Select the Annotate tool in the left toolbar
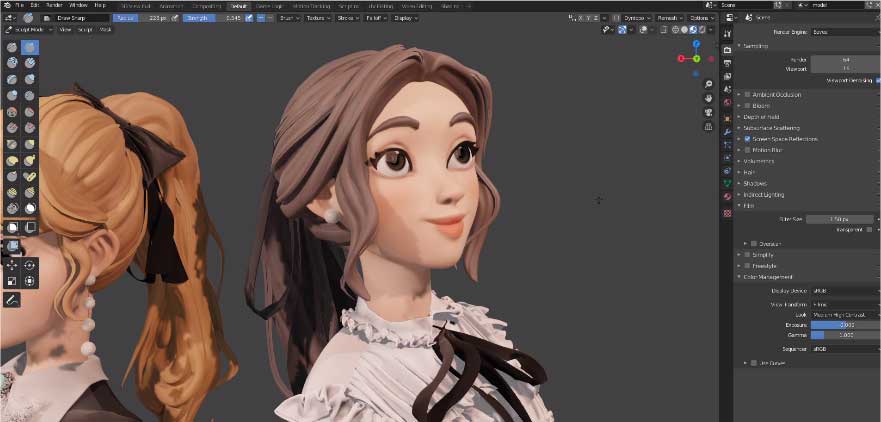The height and width of the screenshot is (422, 881). click(12, 299)
